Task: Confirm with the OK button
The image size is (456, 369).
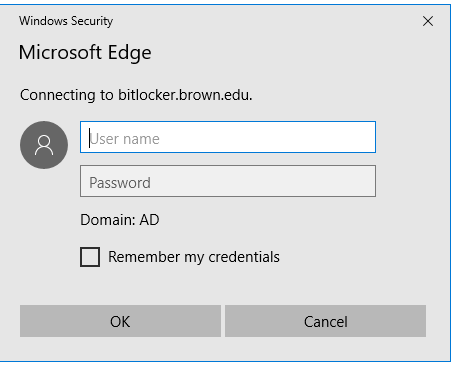Action: click(x=120, y=321)
